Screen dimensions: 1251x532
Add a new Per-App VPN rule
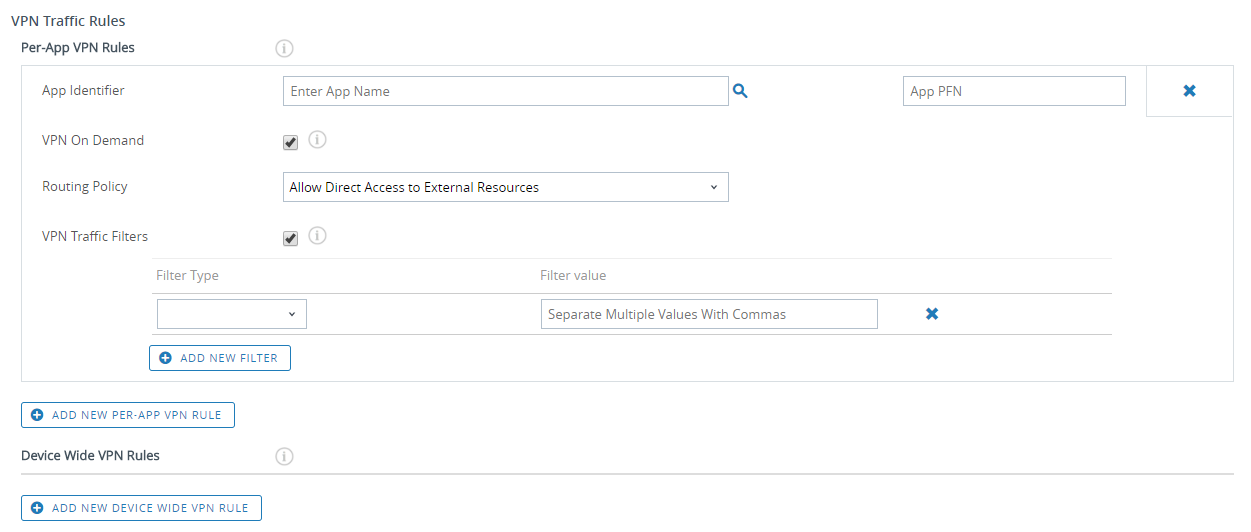point(128,415)
